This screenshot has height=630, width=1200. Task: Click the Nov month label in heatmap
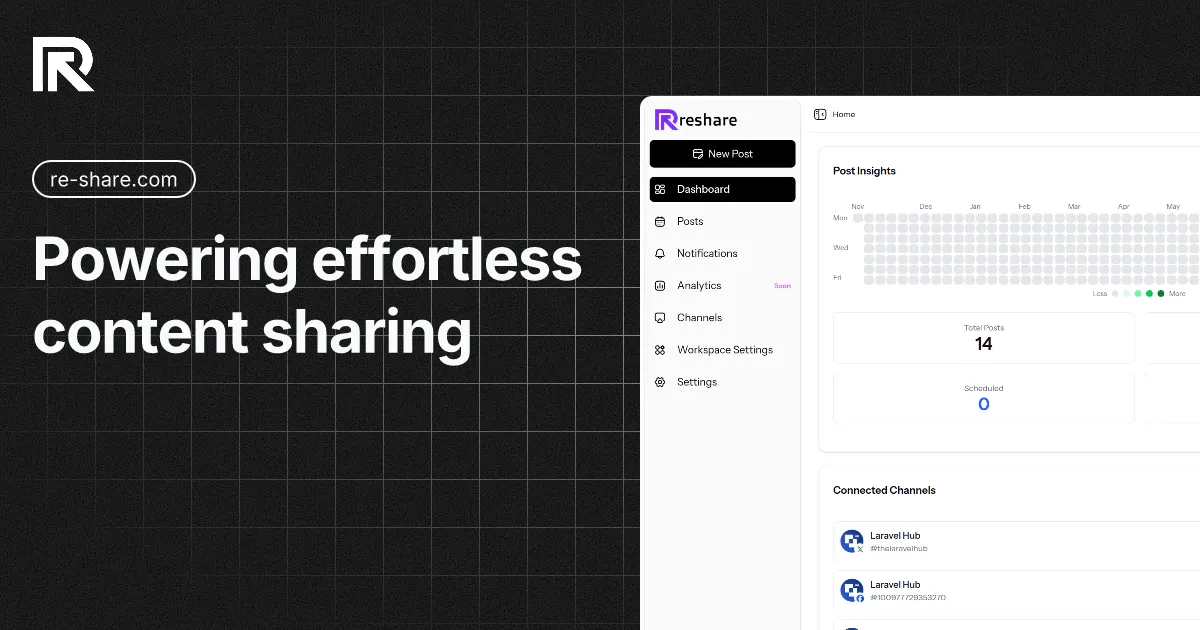[x=857, y=207]
